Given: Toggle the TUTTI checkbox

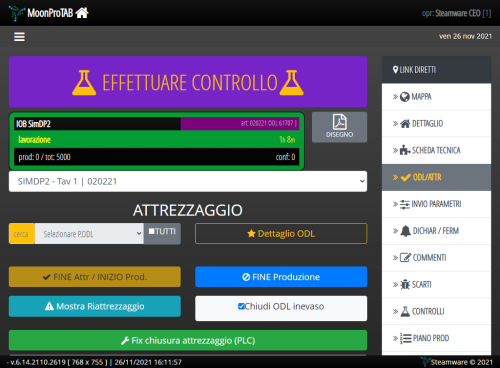Looking at the screenshot, I should pyautogui.click(x=152, y=231).
